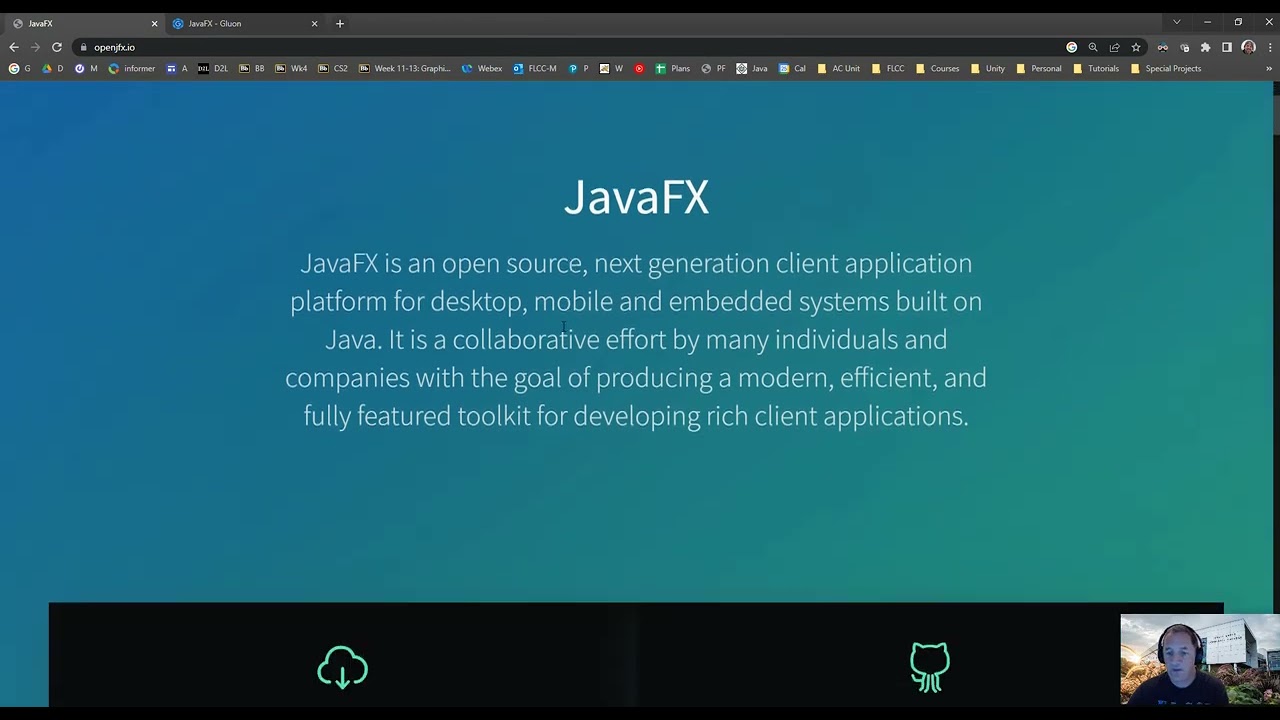Show more bookmarks with the double chevron
Viewport: 1280px width, 720px height.
click(1269, 69)
